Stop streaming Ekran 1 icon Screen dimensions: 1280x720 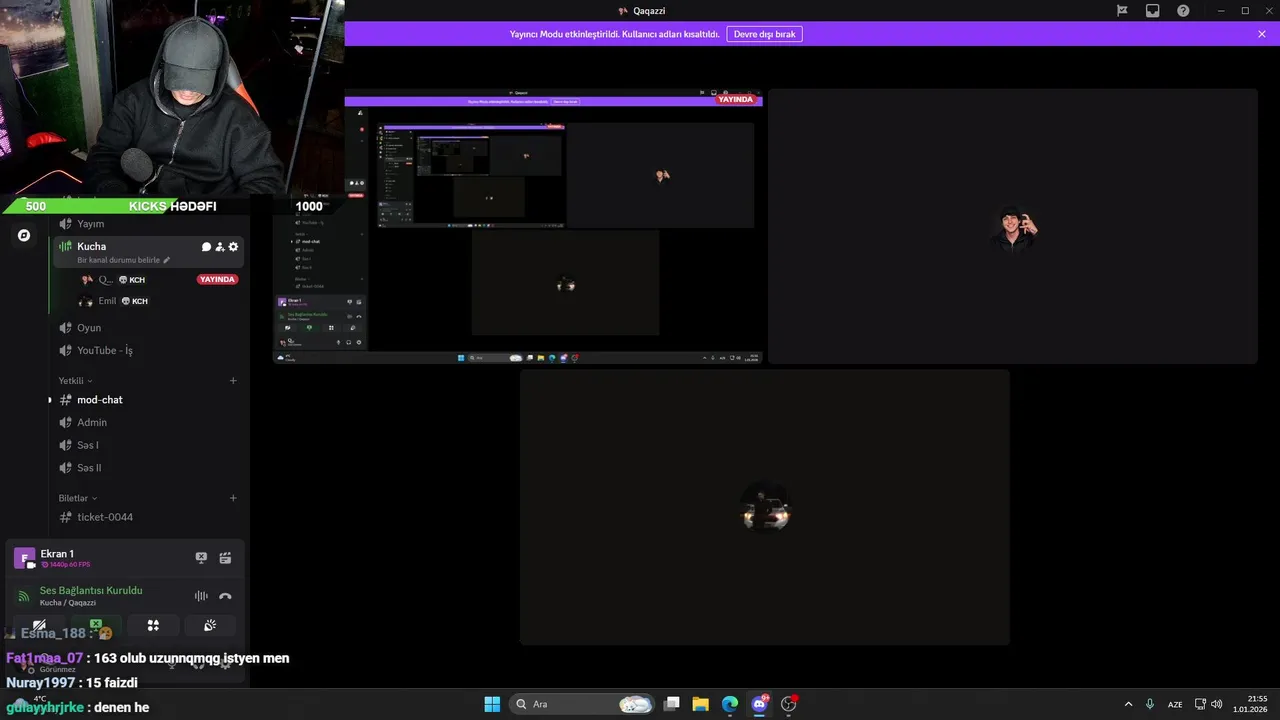pos(201,558)
